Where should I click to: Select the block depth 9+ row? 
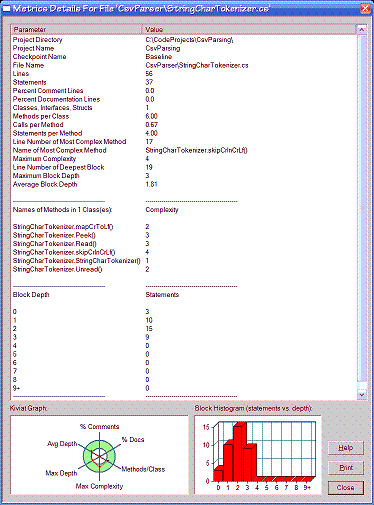tap(184, 388)
